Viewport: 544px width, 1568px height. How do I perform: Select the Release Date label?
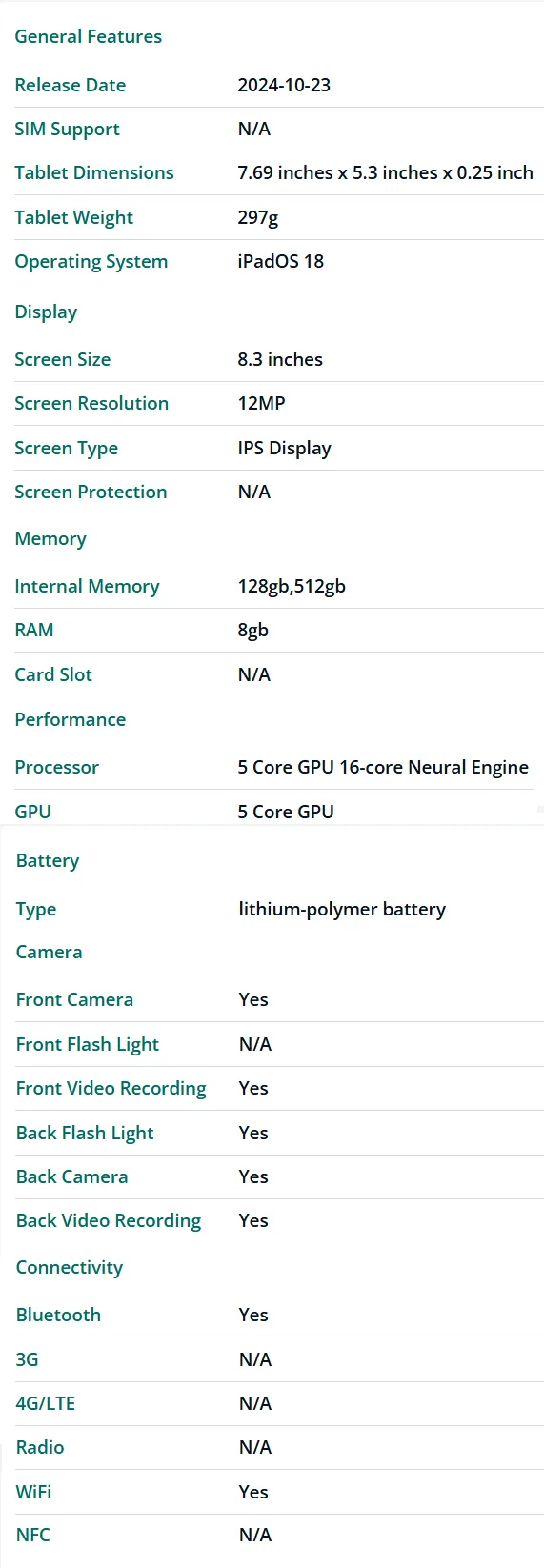point(71,85)
